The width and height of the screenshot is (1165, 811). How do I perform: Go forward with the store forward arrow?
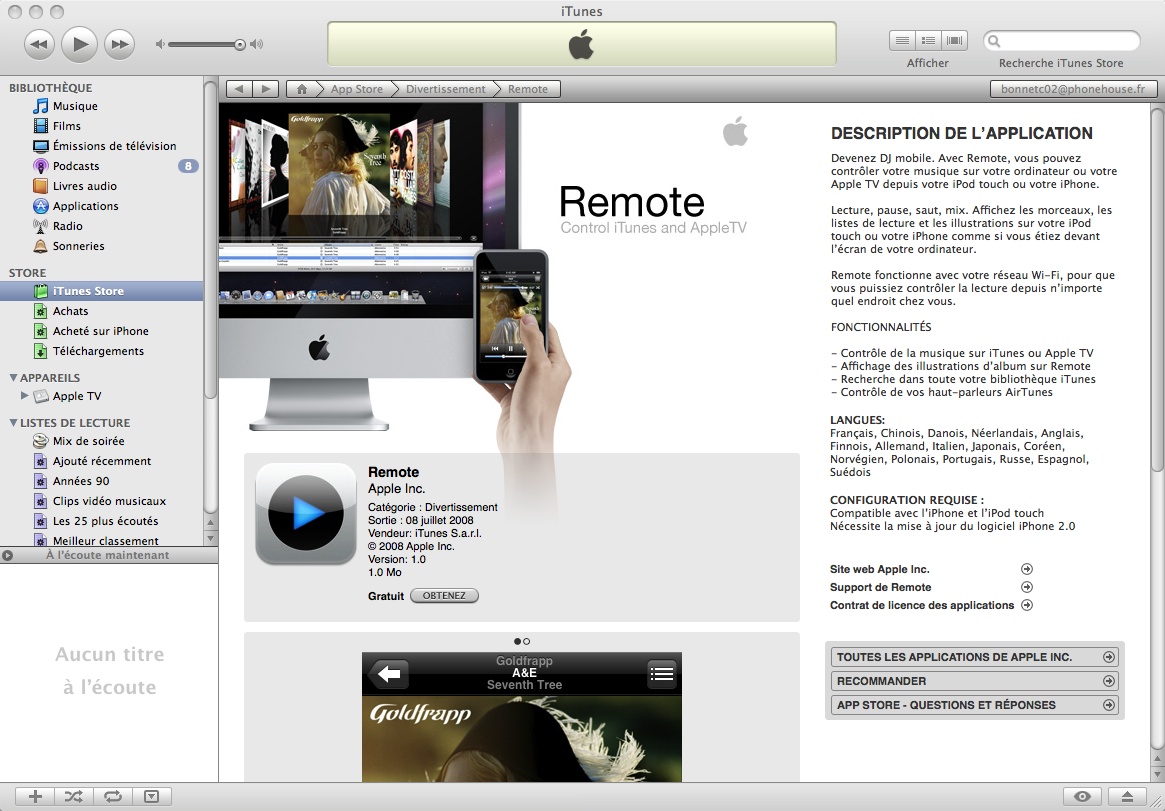point(265,89)
